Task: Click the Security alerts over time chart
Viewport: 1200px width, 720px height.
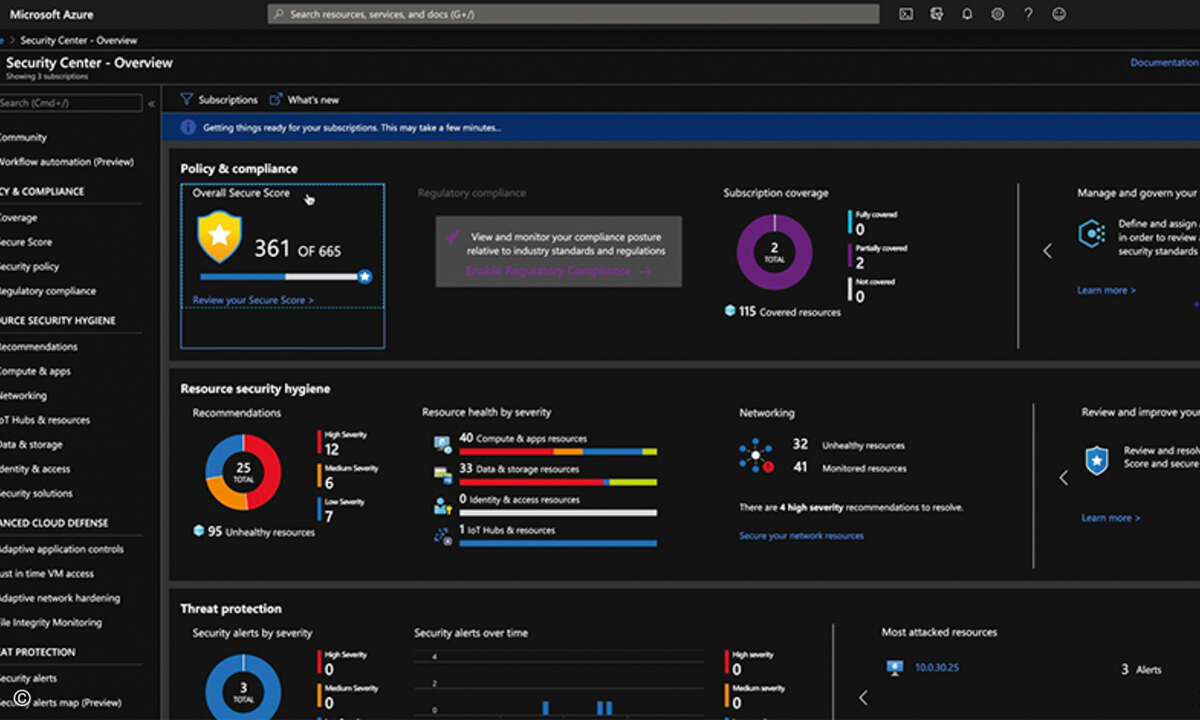Action: pyautogui.click(x=560, y=685)
